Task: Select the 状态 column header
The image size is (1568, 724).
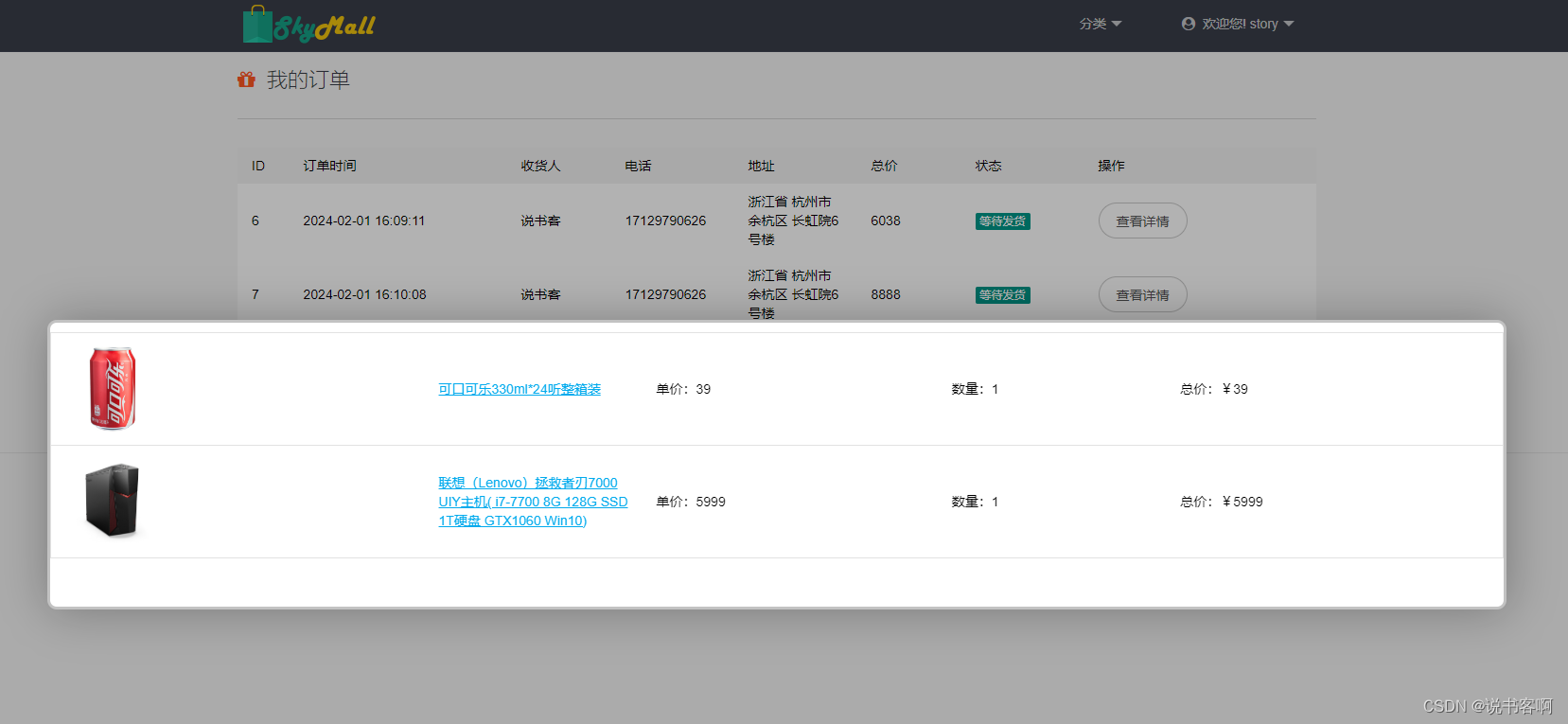Action: [988, 166]
